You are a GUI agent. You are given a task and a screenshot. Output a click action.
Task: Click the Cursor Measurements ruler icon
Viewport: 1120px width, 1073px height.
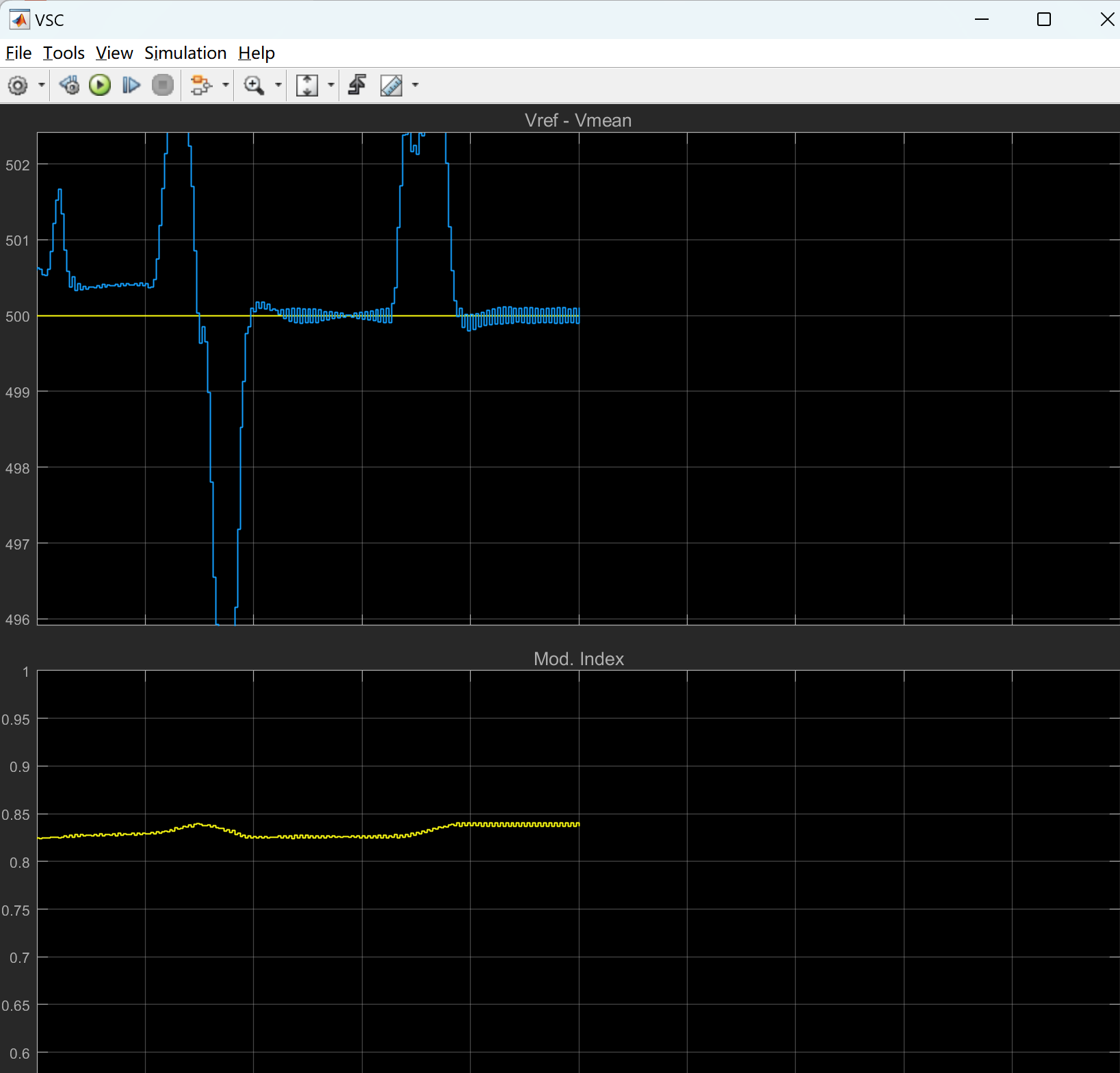(x=391, y=86)
